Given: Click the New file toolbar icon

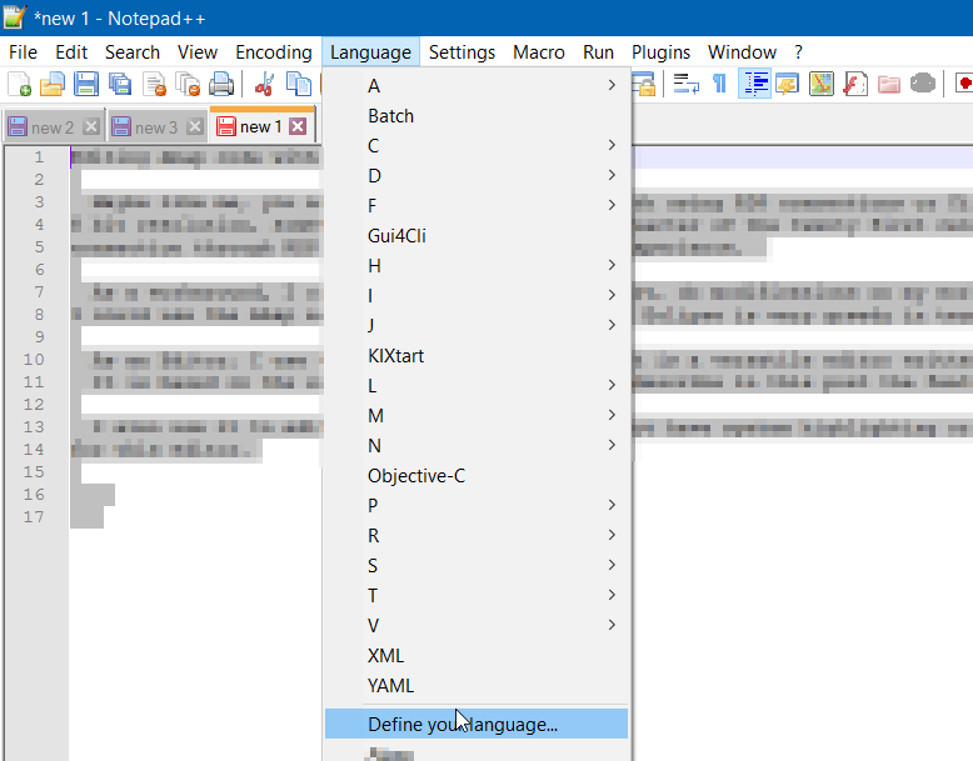Looking at the screenshot, I should tap(19, 84).
